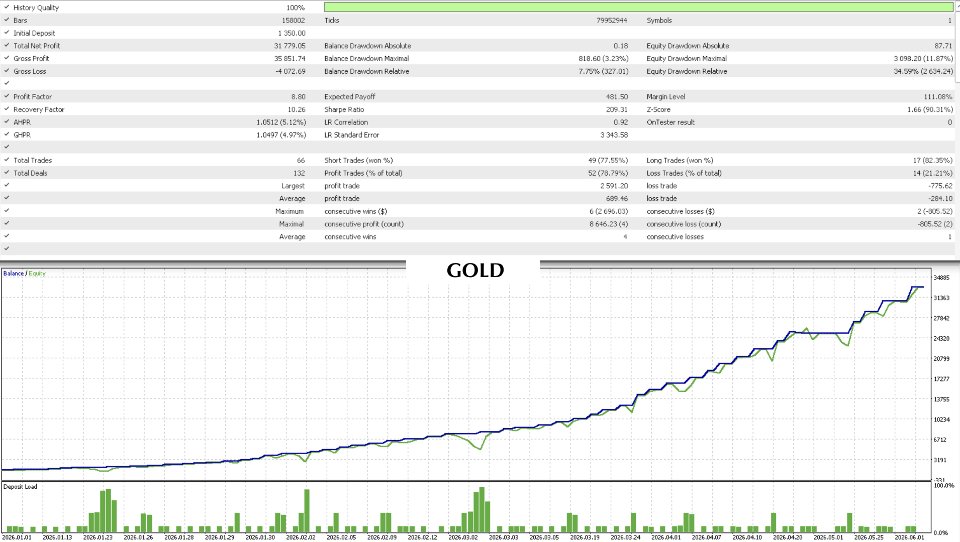The height and width of the screenshot is (542, 960).
Task: Click the check icon beside Total Deals
Action: point(6,173)
